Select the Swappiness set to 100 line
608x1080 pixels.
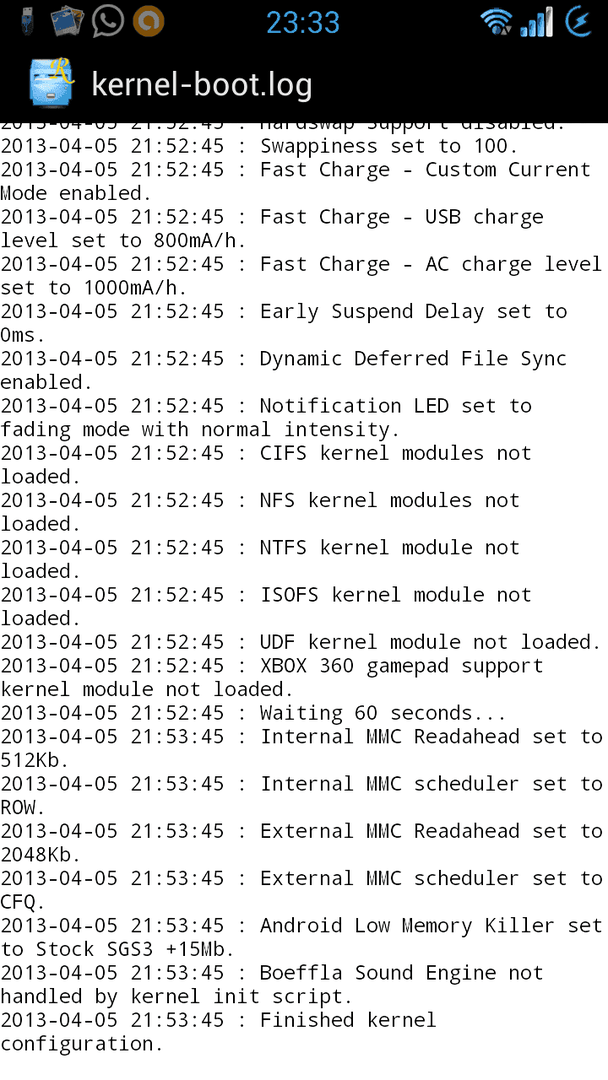tap(259, 146)
